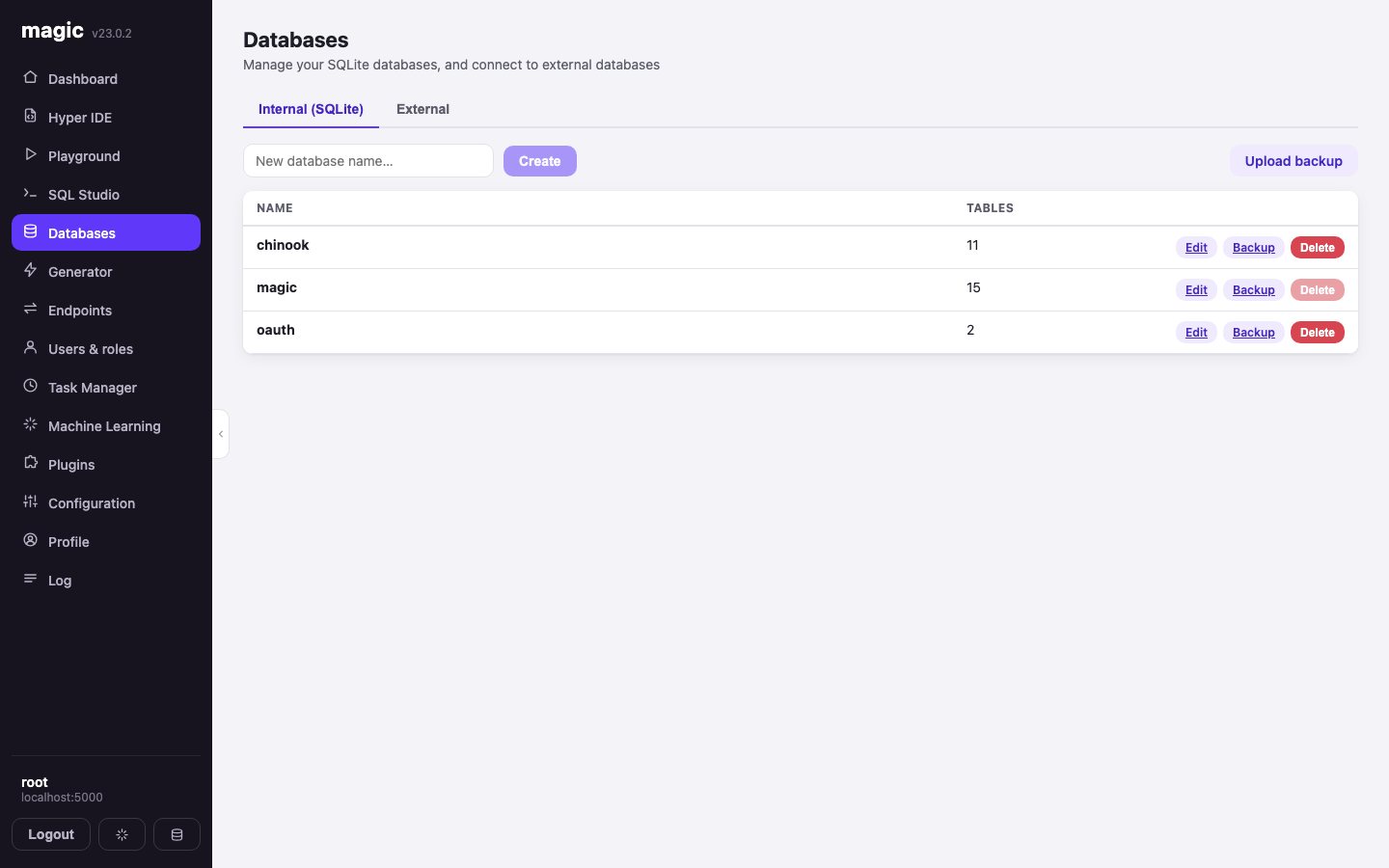Open the Machine Learning page
The width and height of the screenshot is (1389, 868).
[106, 425]
